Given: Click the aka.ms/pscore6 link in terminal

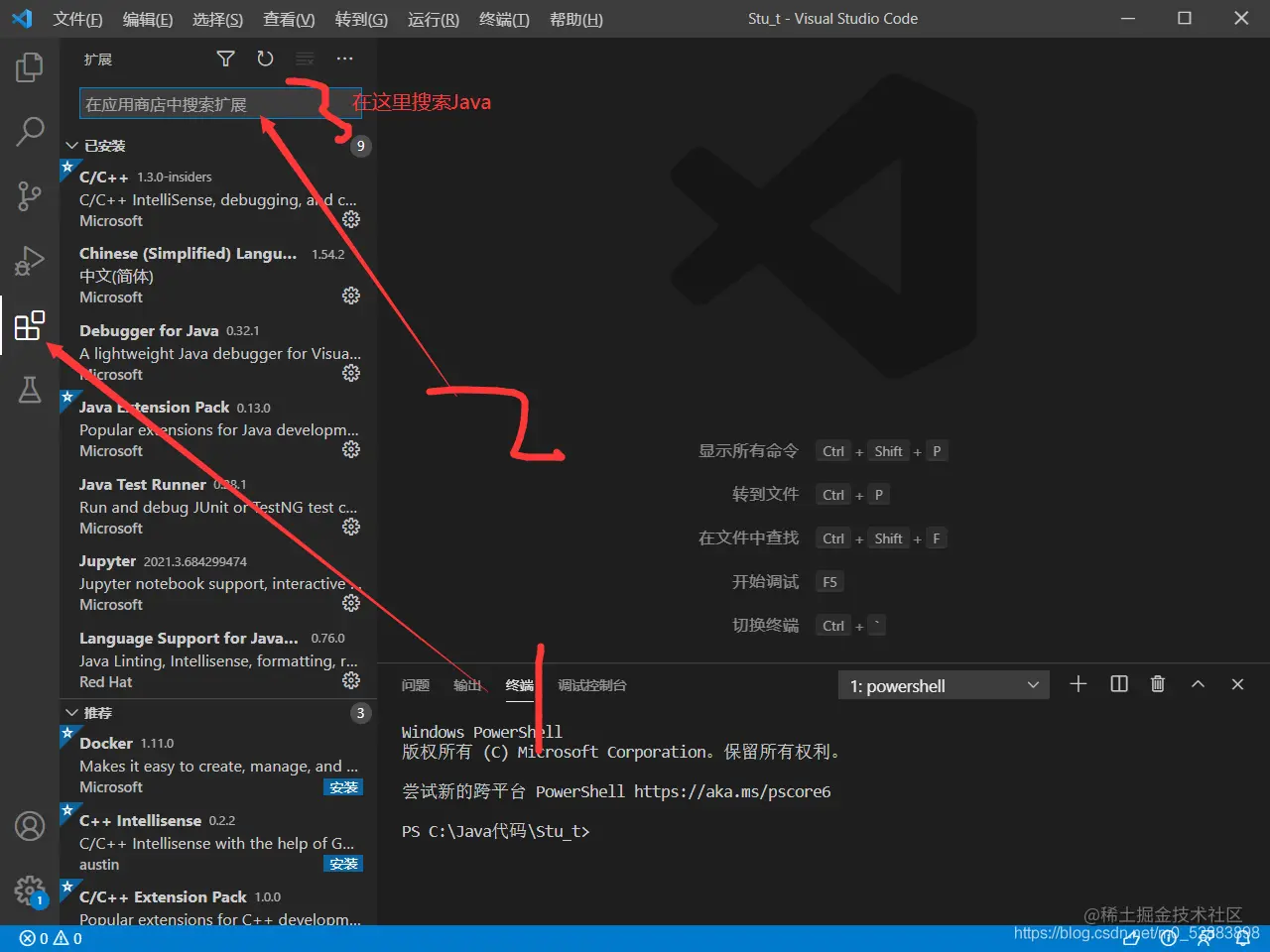Looking at the screenshot, I should coord(732,791).
